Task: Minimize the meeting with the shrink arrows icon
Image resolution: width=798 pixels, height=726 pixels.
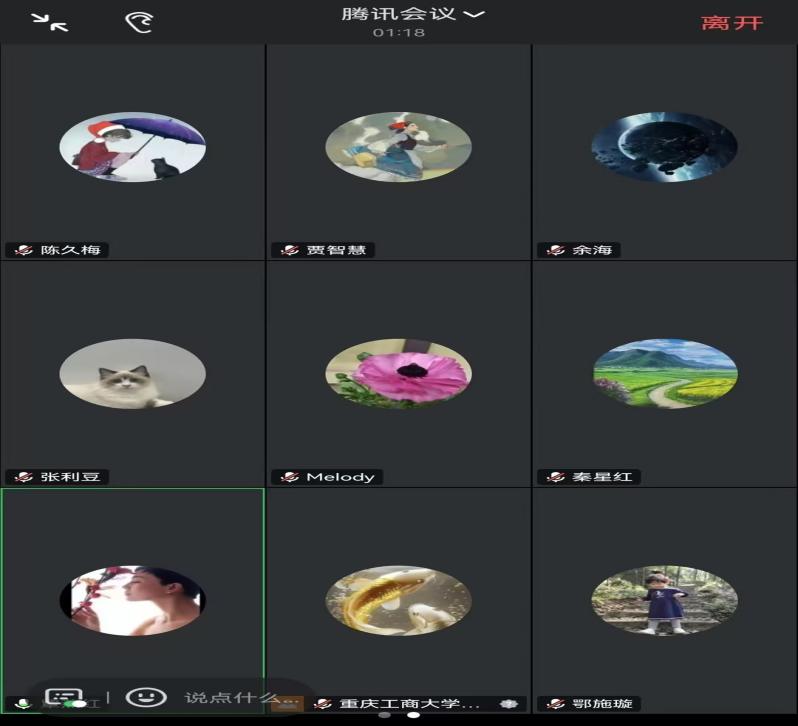Action: tap(49, 22)
